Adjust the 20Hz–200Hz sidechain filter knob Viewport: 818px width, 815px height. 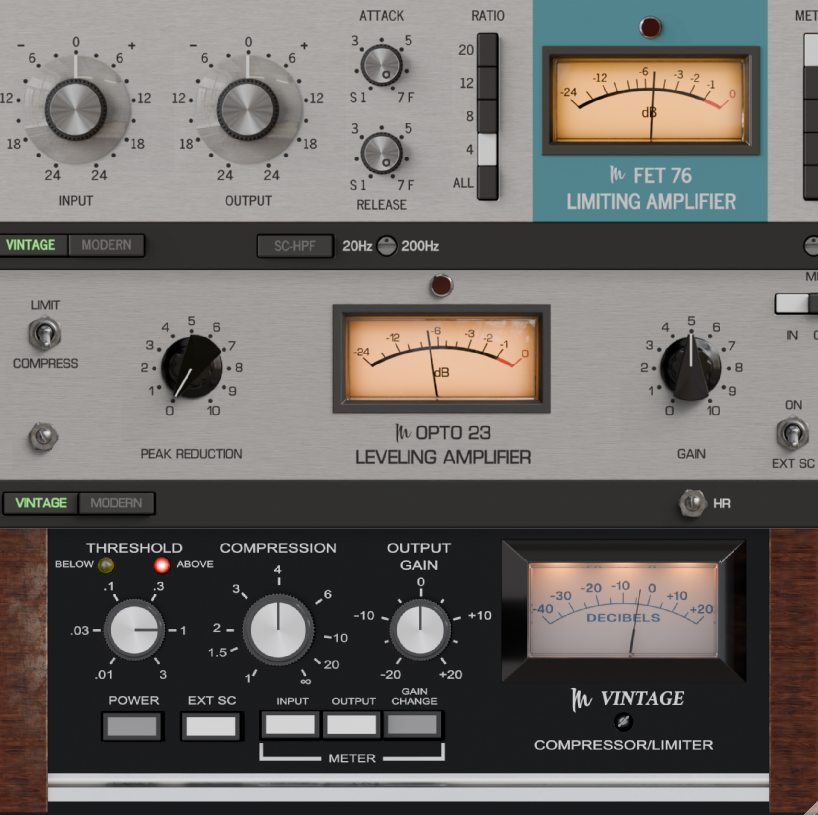click(x=387, y=246)
